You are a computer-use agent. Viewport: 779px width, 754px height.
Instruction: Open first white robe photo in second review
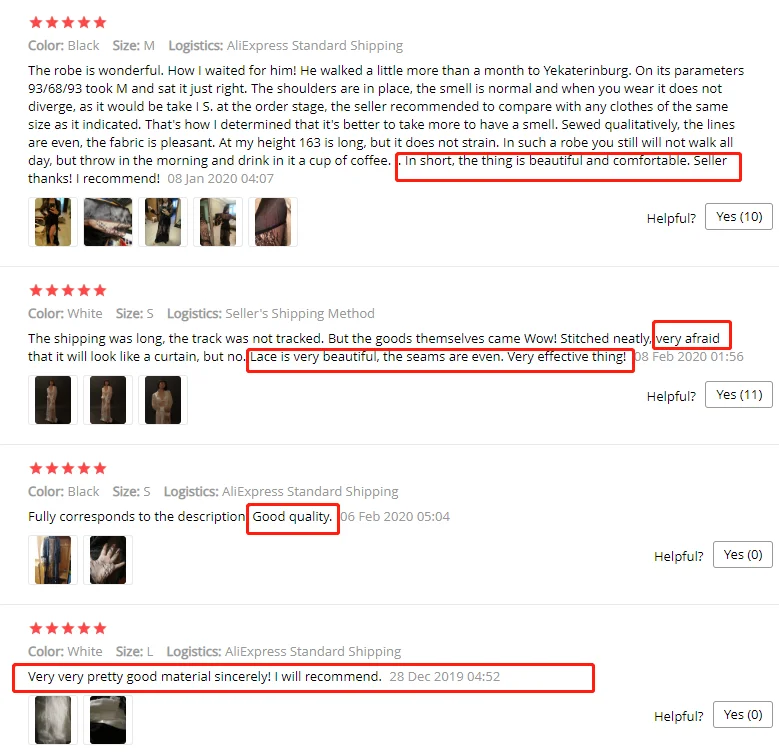tap(53, 400)
